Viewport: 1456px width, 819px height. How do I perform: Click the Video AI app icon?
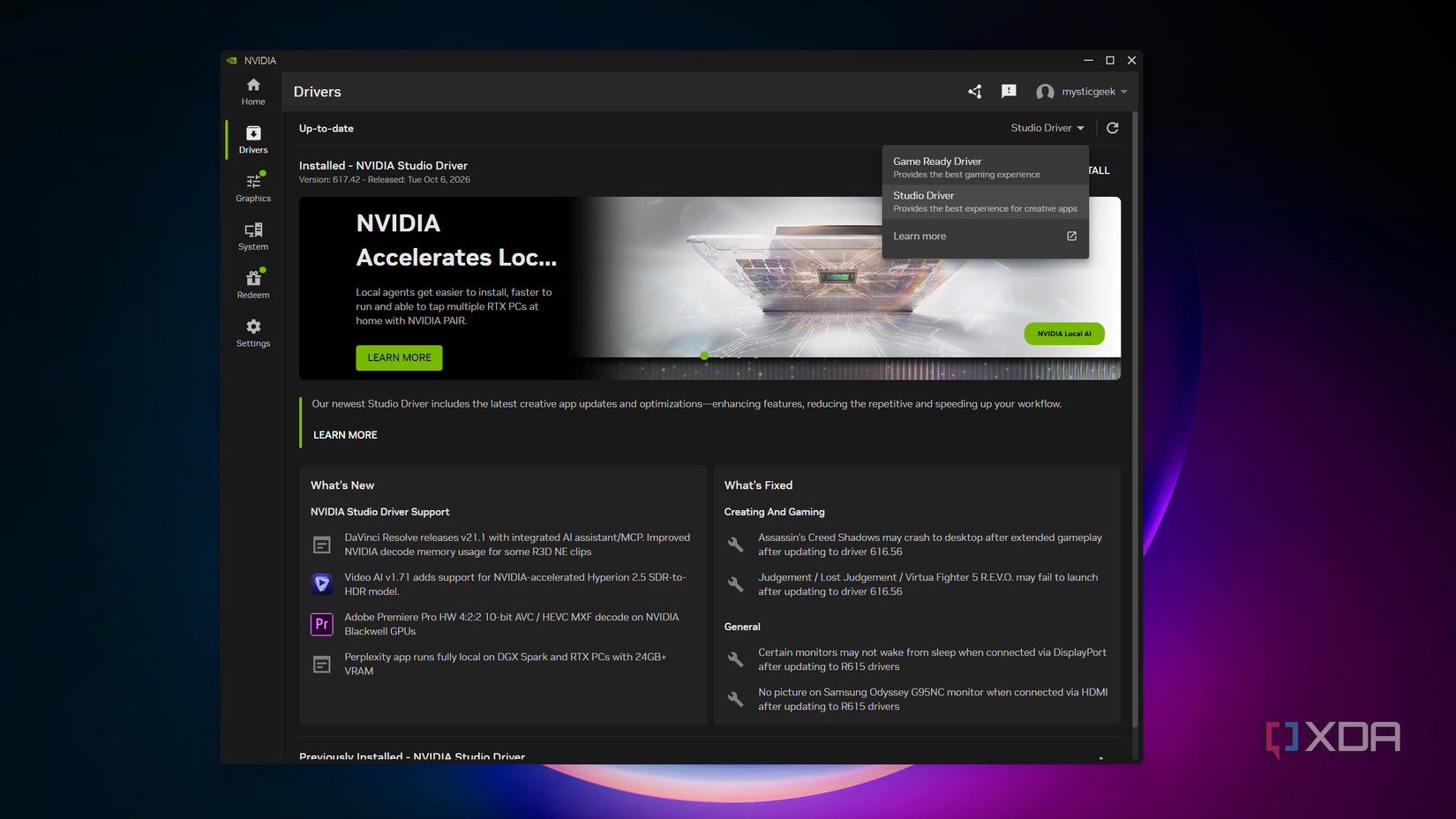pos(322,584)
